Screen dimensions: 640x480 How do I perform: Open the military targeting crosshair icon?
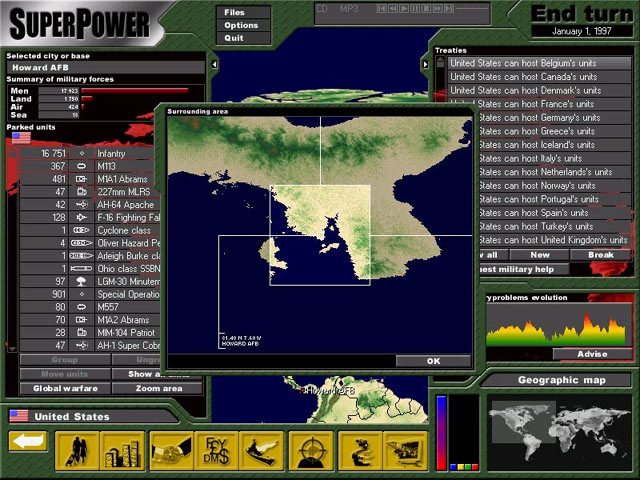(310, 449)
